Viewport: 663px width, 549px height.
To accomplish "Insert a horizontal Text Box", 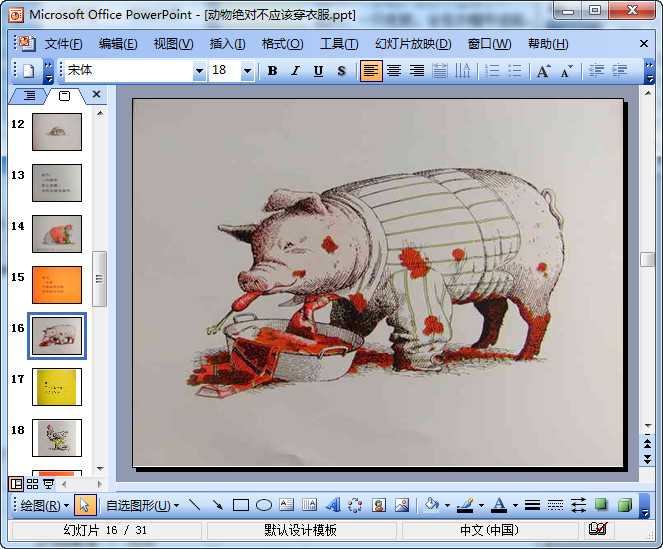I will point(287,505).
